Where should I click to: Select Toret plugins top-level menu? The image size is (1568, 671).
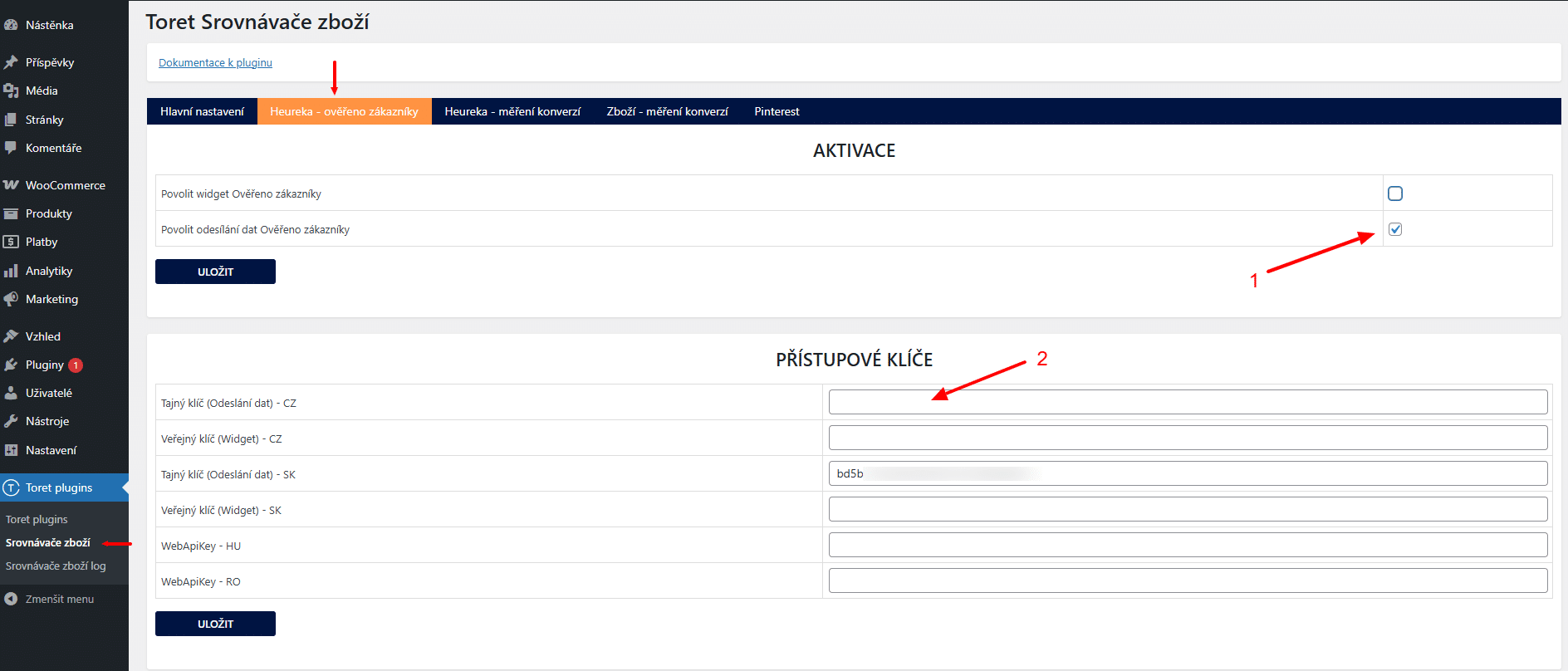[64, 487]
